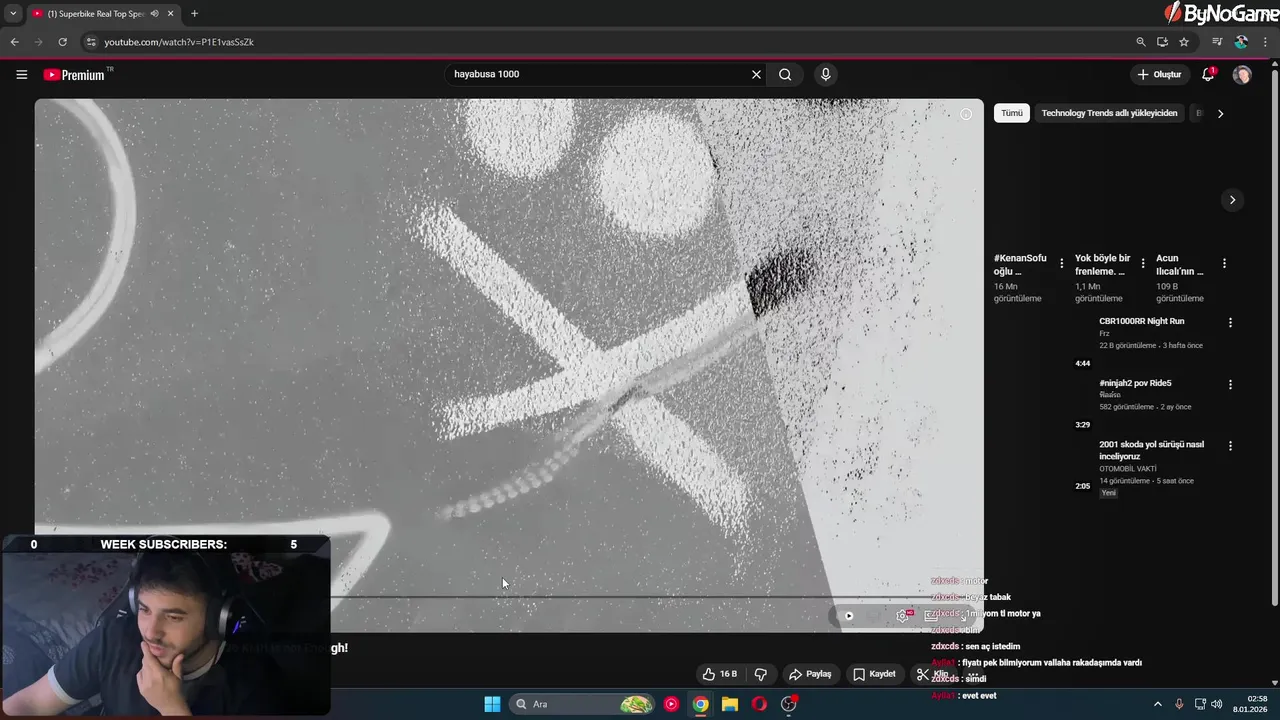Select the Tümü filter chip
The height and width of the screenshot is (720, 1280).
[x=1012, y=113]
